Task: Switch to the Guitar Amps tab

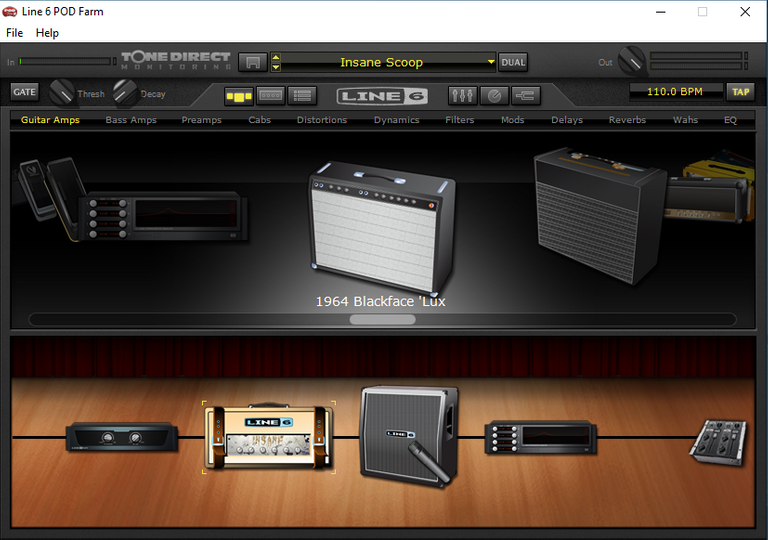Action: [x=50, y=120]
